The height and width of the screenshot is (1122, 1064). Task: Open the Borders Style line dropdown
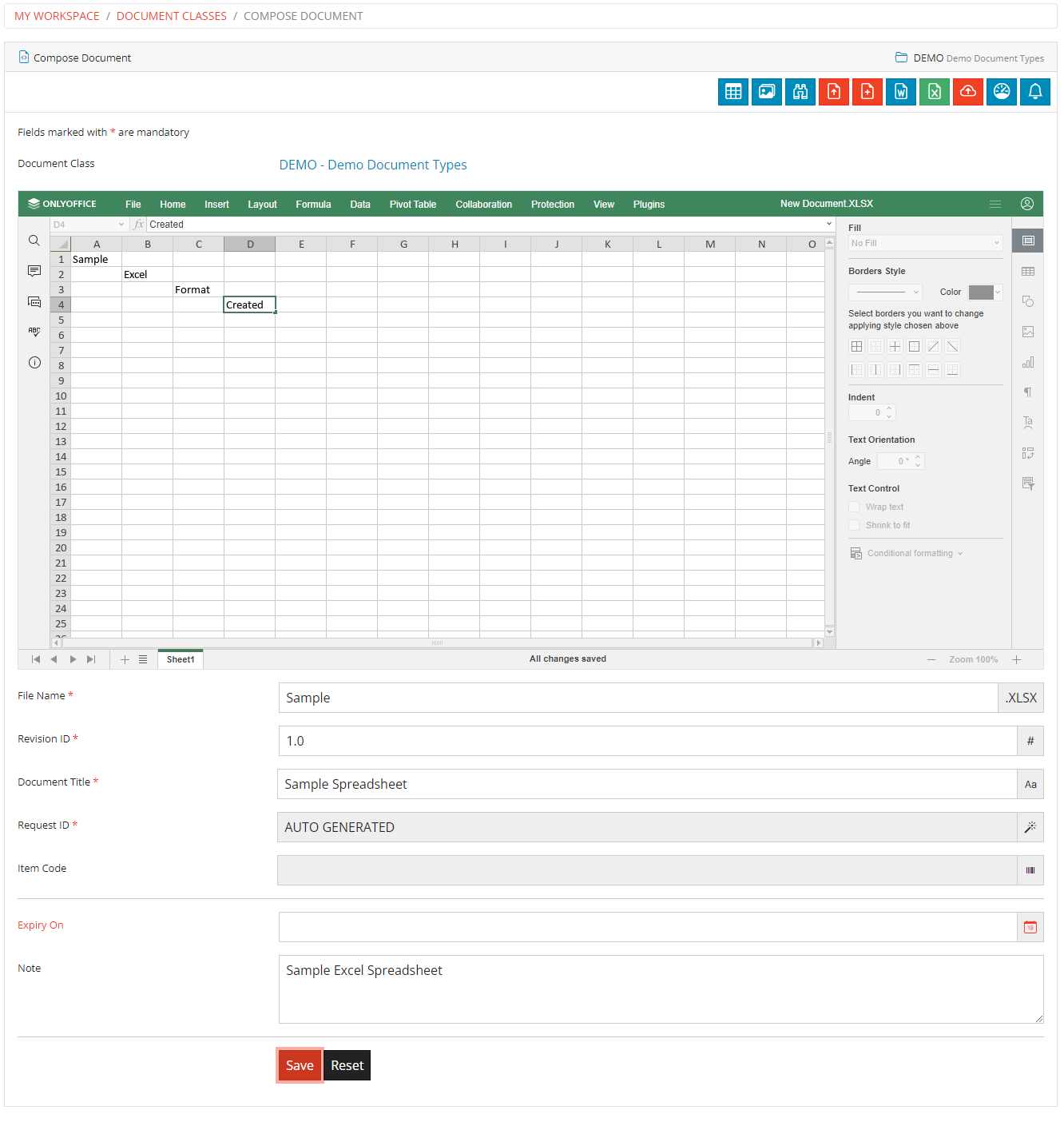tap(884, 292)
